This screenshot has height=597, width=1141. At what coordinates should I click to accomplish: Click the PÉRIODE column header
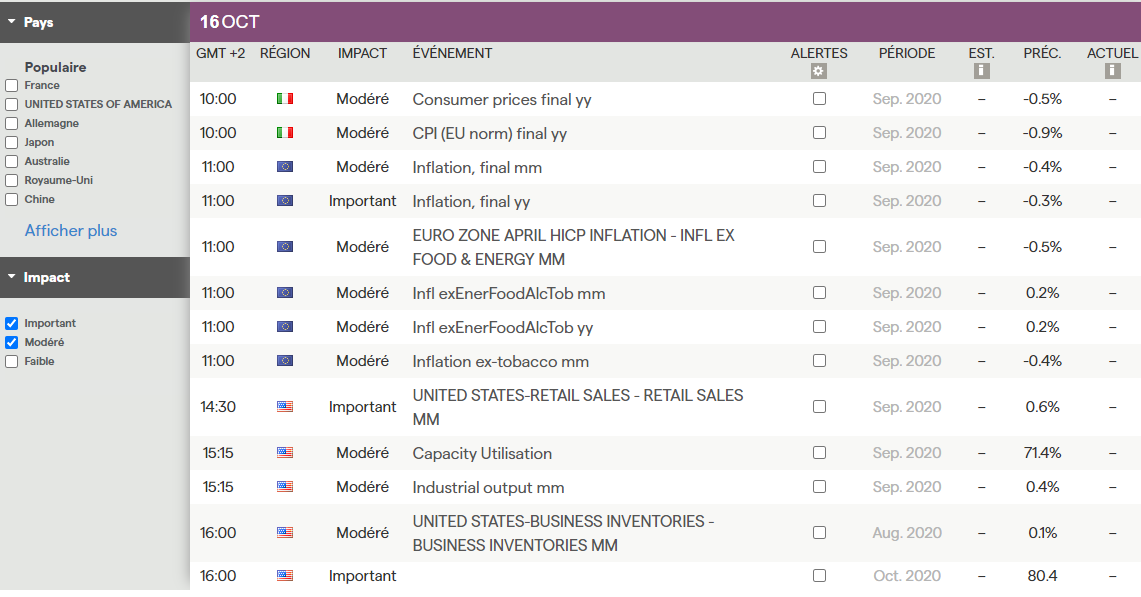[x=907, y=54]
